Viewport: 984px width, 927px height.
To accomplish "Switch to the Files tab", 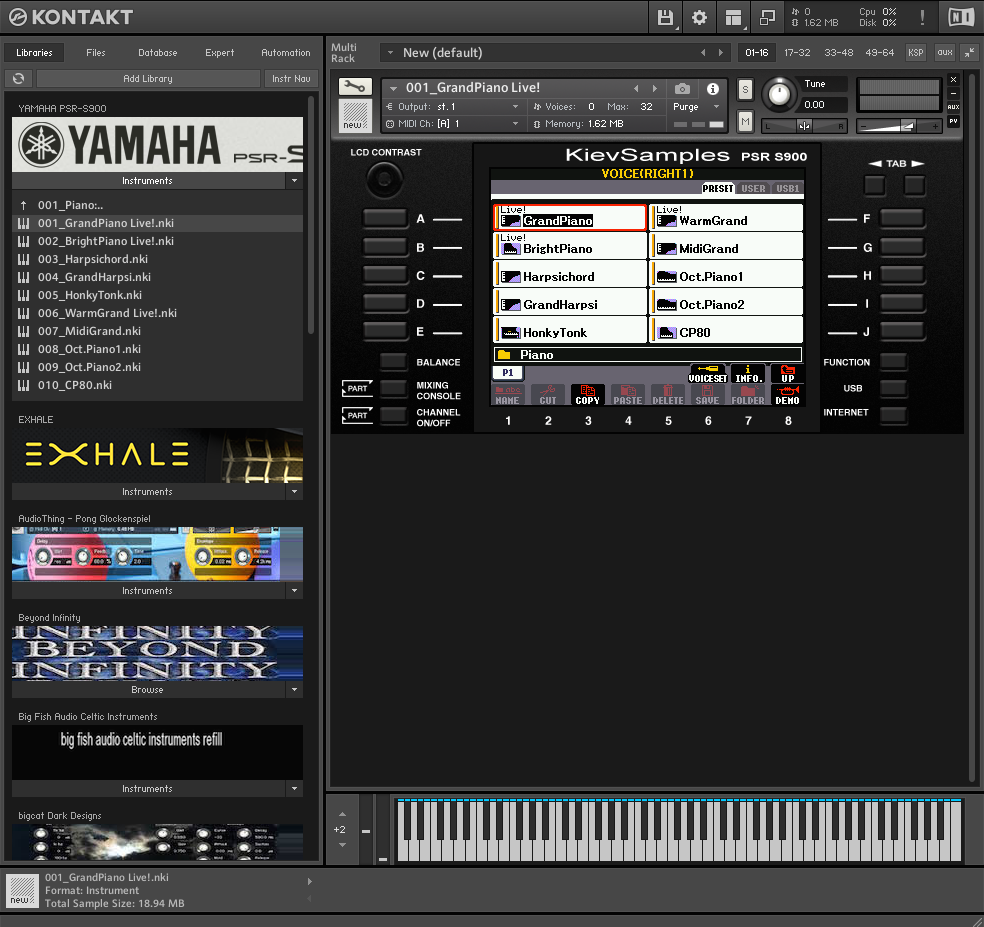I will click(x=96, y=53).
